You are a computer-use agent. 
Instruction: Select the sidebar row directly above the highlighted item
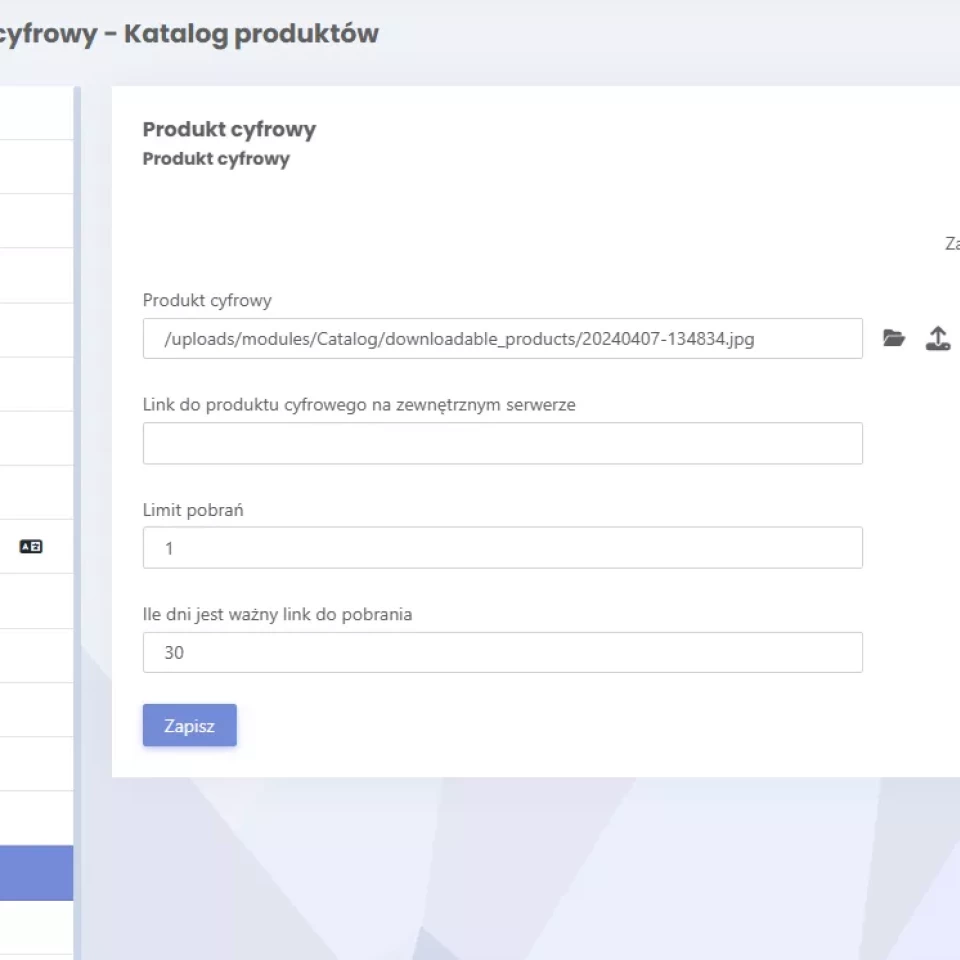pyautogui.click(x=36, y=819)
